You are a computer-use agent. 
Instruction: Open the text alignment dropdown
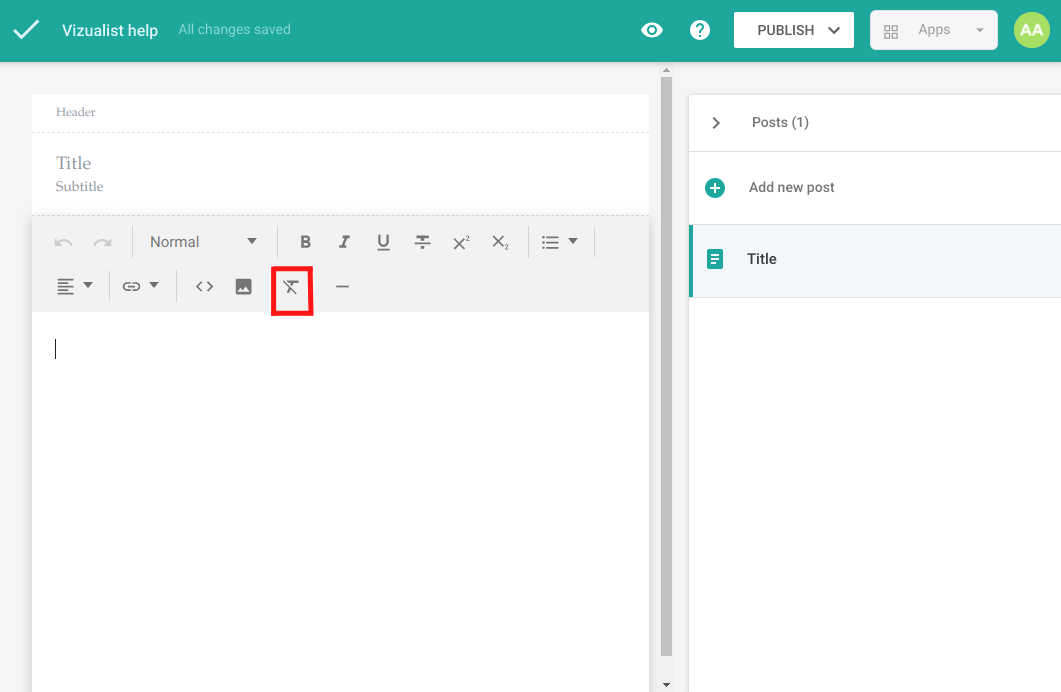tap(74, 287)
